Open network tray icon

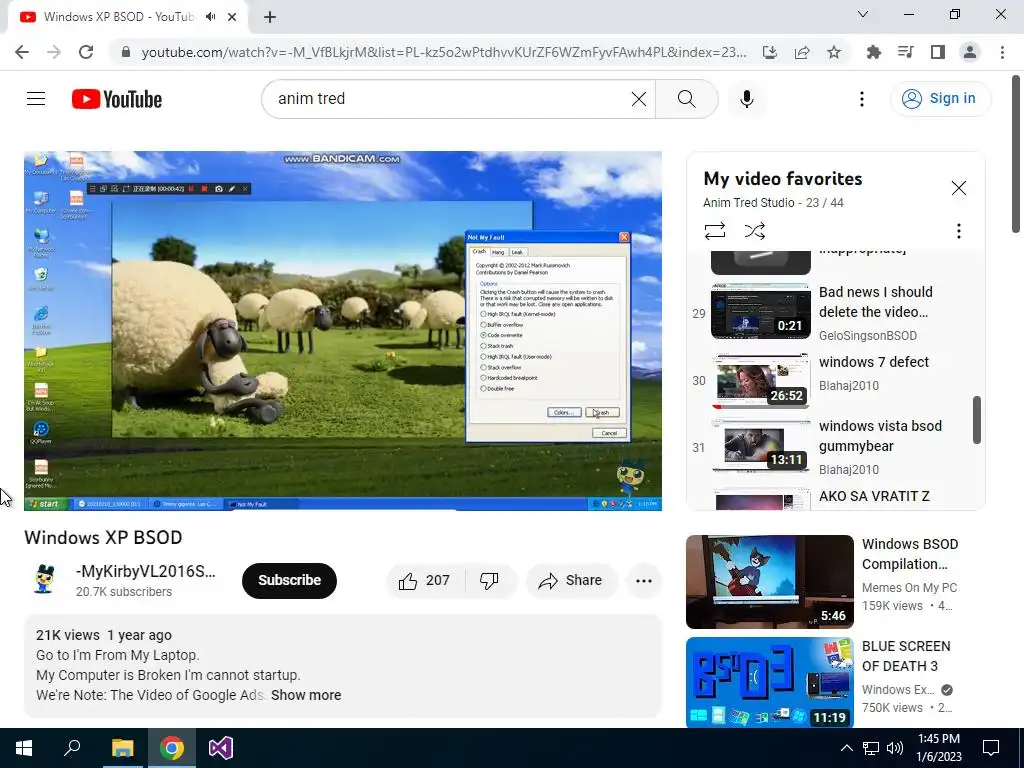click(871, 748)
